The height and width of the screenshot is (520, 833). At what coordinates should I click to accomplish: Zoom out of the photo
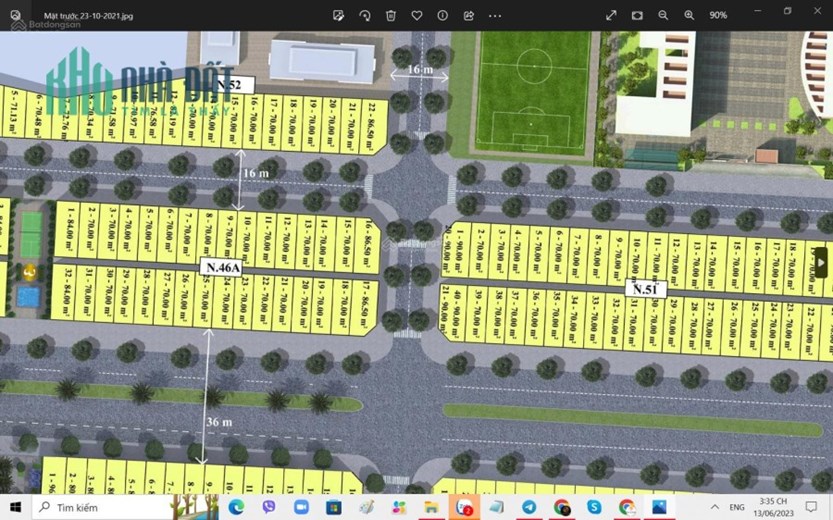pos(663,15)
